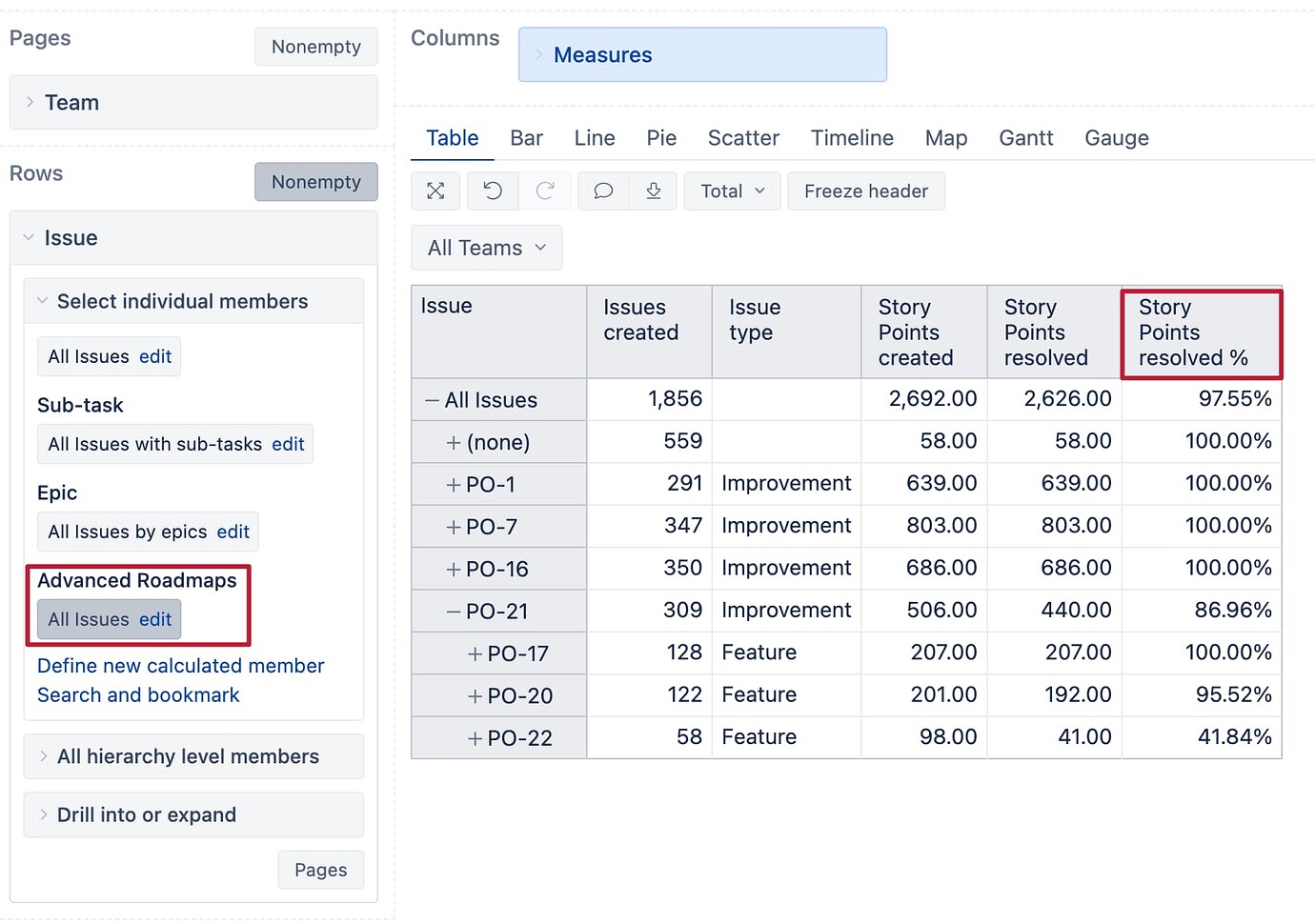Expand the PO-1 row plus icon
Image resolution: width=1315 pixels, height=924 pixels.
click(x=454, y=485)
